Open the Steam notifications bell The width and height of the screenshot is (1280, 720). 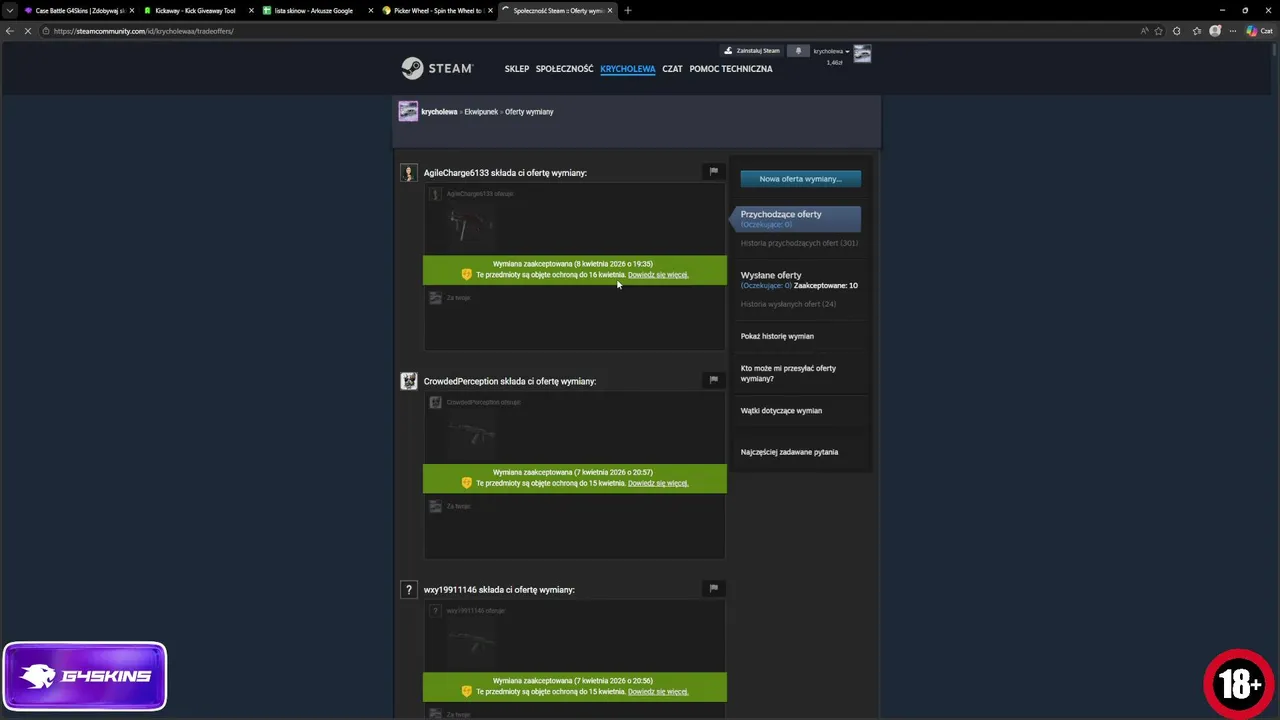click(x=798, y=51)
